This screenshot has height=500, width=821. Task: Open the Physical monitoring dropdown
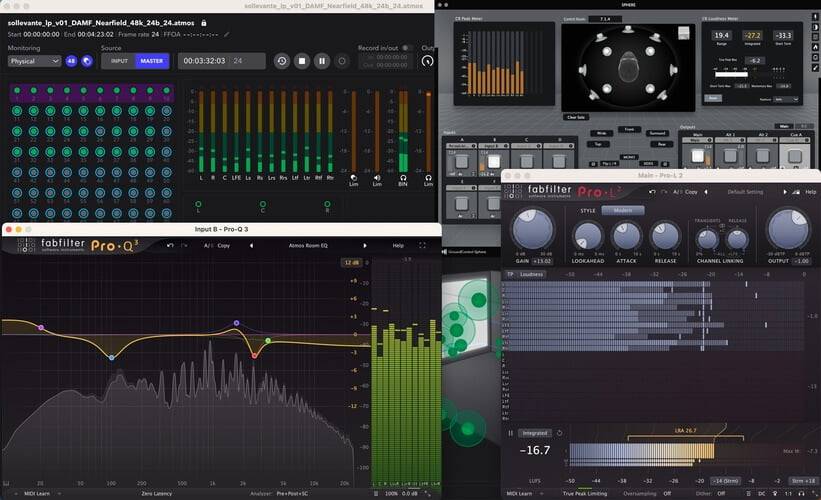[35, 61]
